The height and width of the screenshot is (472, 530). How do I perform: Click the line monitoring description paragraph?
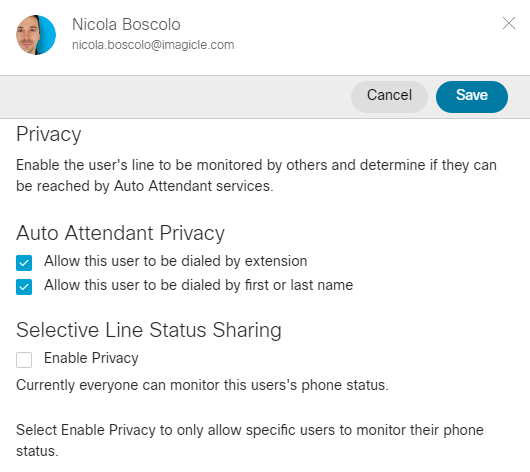(x=256, y=175)
